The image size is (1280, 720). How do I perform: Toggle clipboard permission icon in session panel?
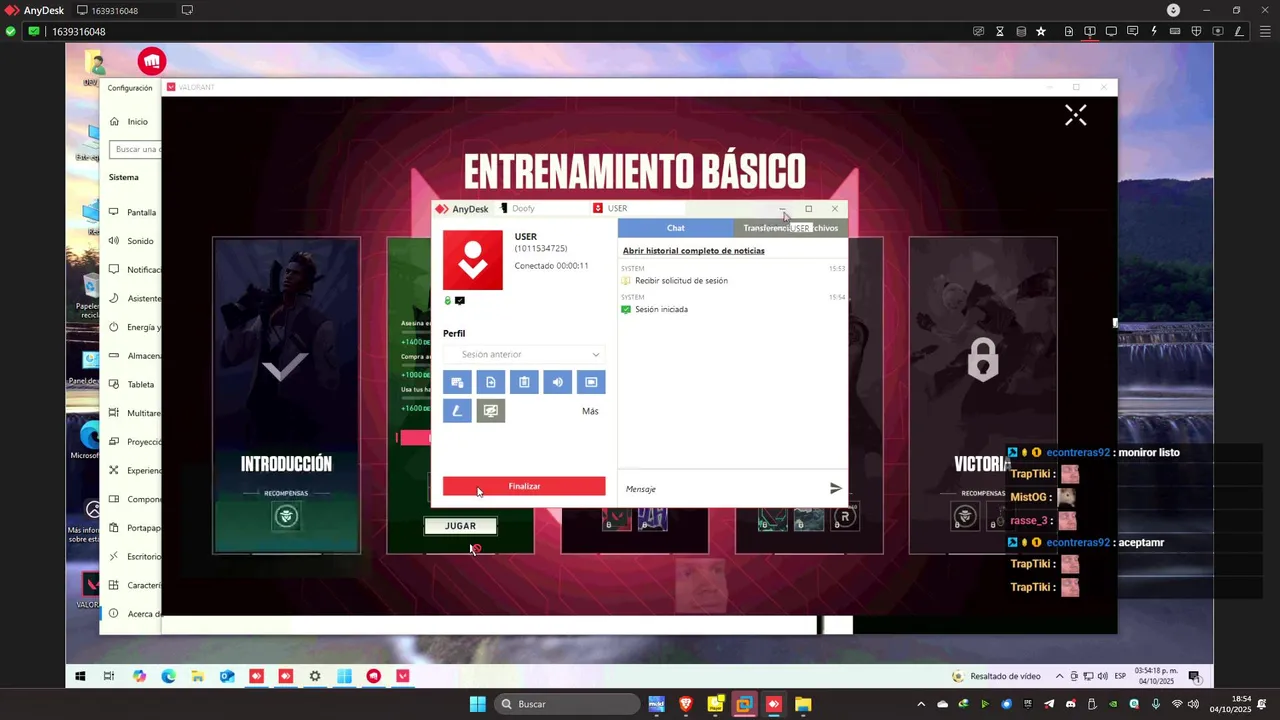(x=524, y=382)
